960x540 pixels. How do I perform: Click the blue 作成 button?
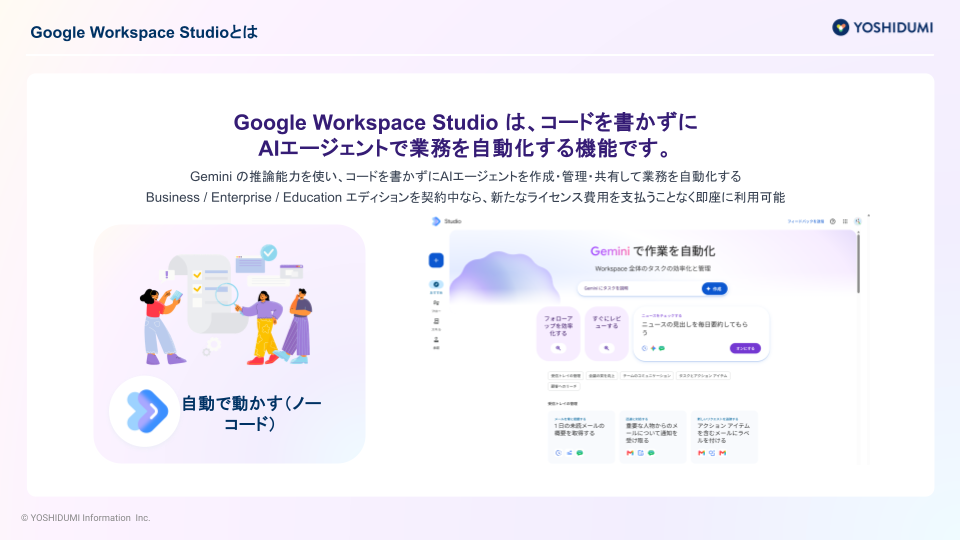pos(714,288)
